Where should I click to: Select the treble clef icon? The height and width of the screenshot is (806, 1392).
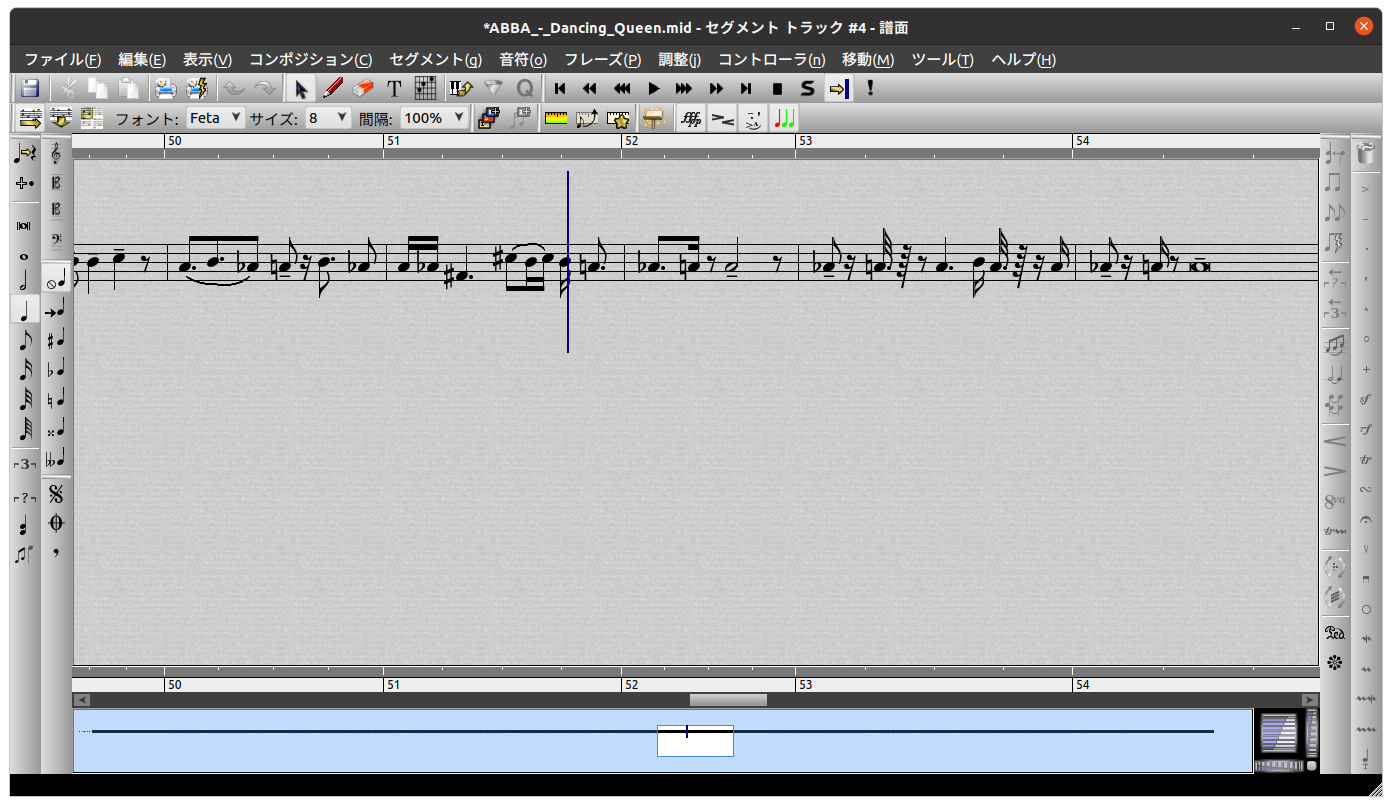(x=56, y=153)
